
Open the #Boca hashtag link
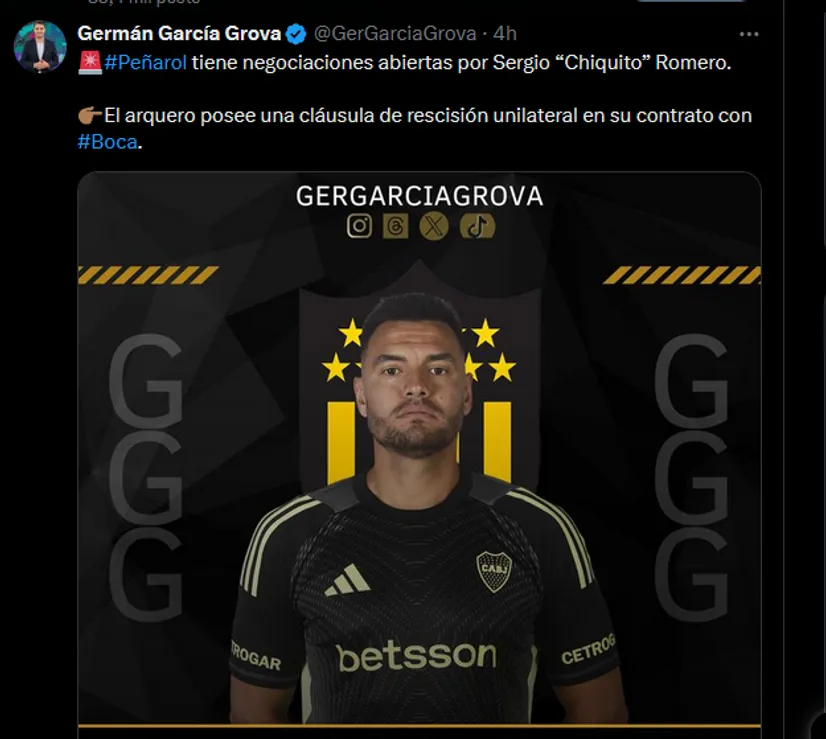point(107,142)
